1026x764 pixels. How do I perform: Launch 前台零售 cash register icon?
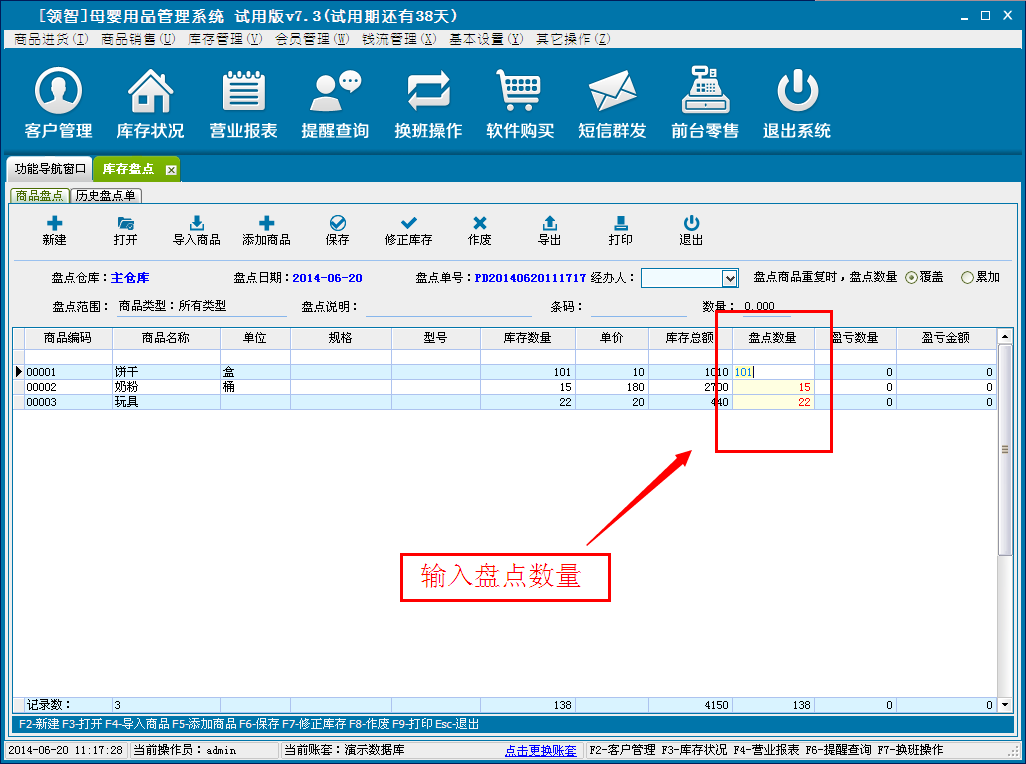(705, 103)
